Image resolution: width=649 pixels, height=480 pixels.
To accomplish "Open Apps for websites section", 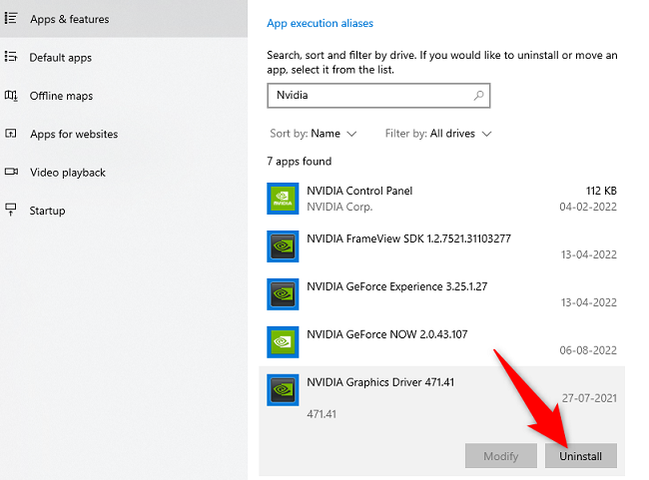I will (73, 134).
